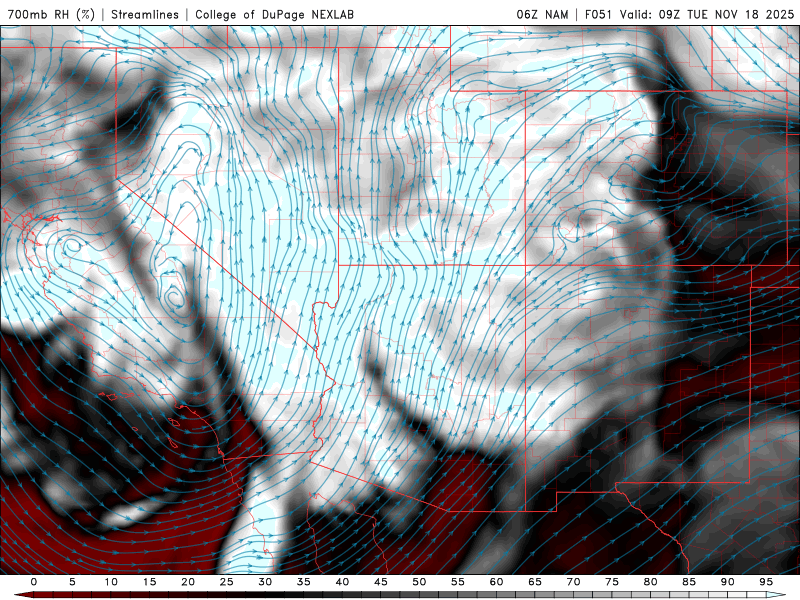
Task: Click the "5" value on the RH scale
Action: 72,582
